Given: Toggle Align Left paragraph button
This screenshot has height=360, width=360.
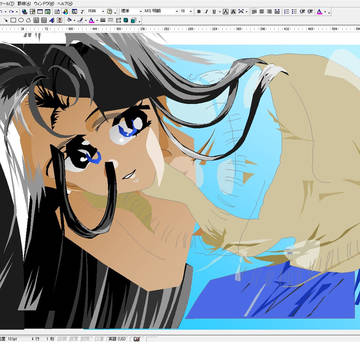Looking at the screenshot, I should tap(254, 12).
